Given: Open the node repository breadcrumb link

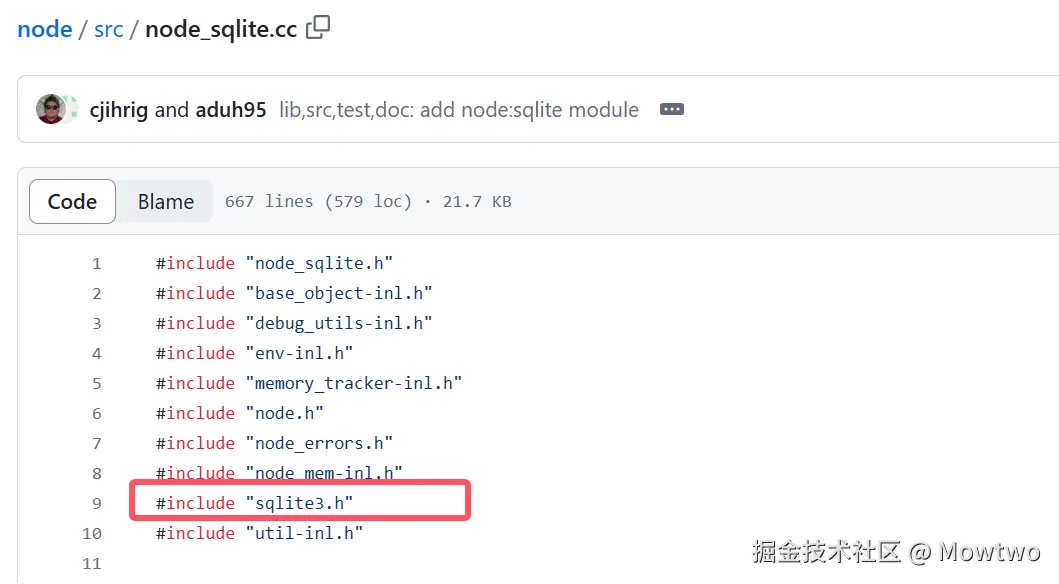Looking at the screenshot, I should 45,29.
